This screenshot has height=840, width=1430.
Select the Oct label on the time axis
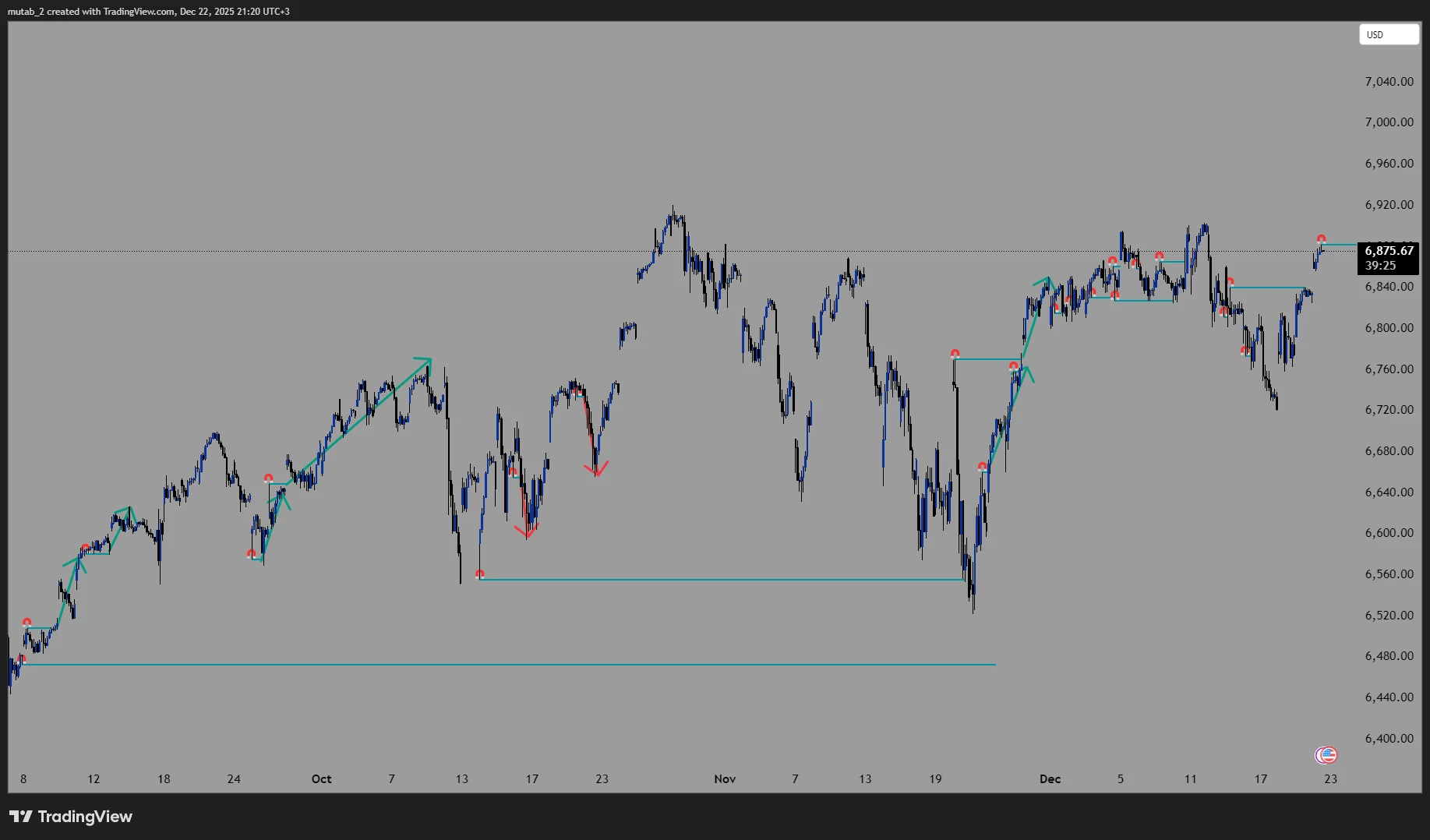click(321, 778)
